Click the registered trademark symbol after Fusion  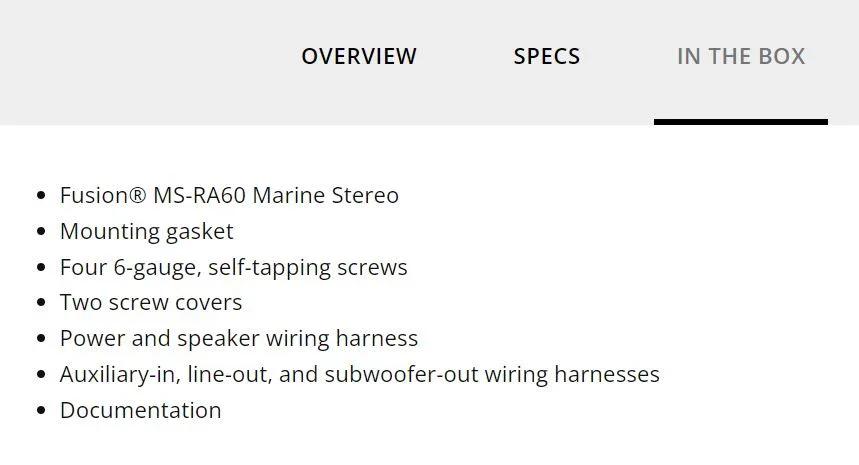tap(137, 195)
